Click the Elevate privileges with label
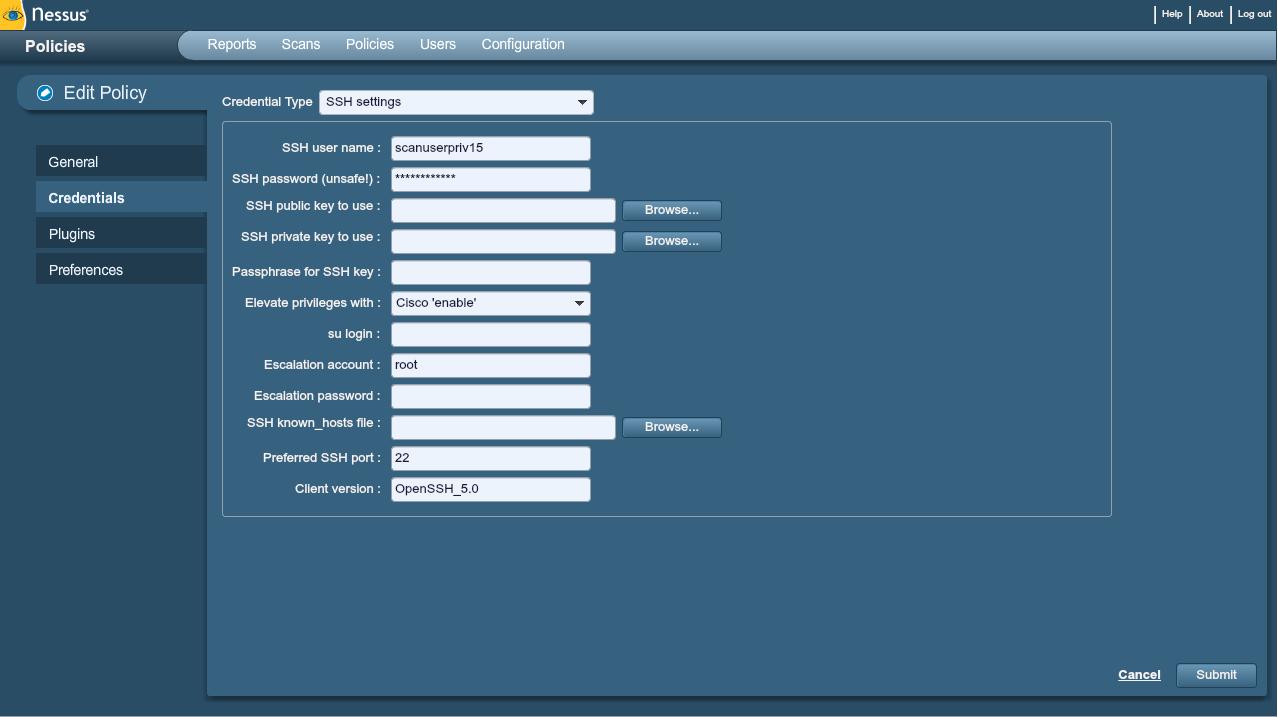 [x=313, y=303]
